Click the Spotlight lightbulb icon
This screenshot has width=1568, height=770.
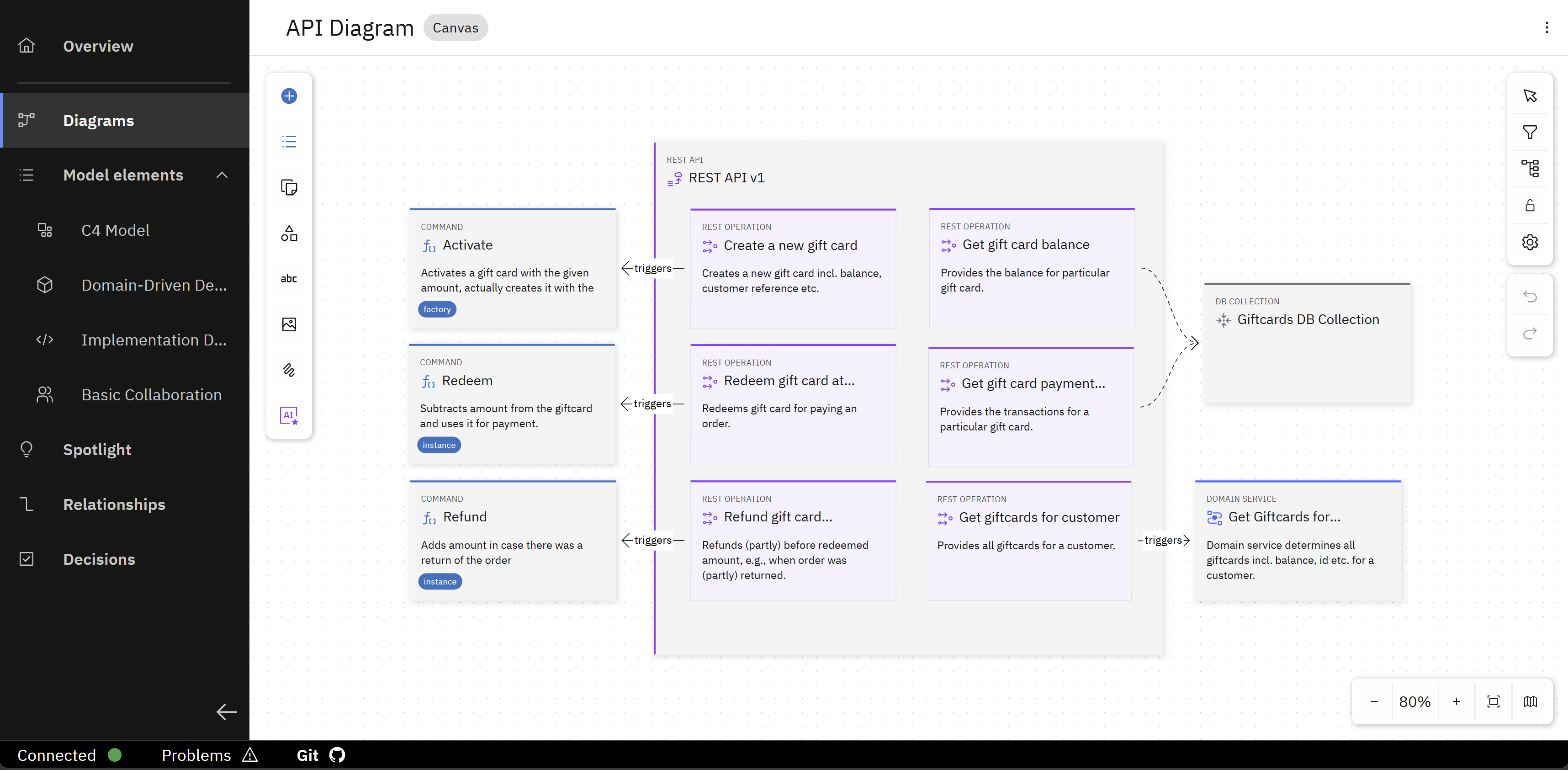[26, 449]
